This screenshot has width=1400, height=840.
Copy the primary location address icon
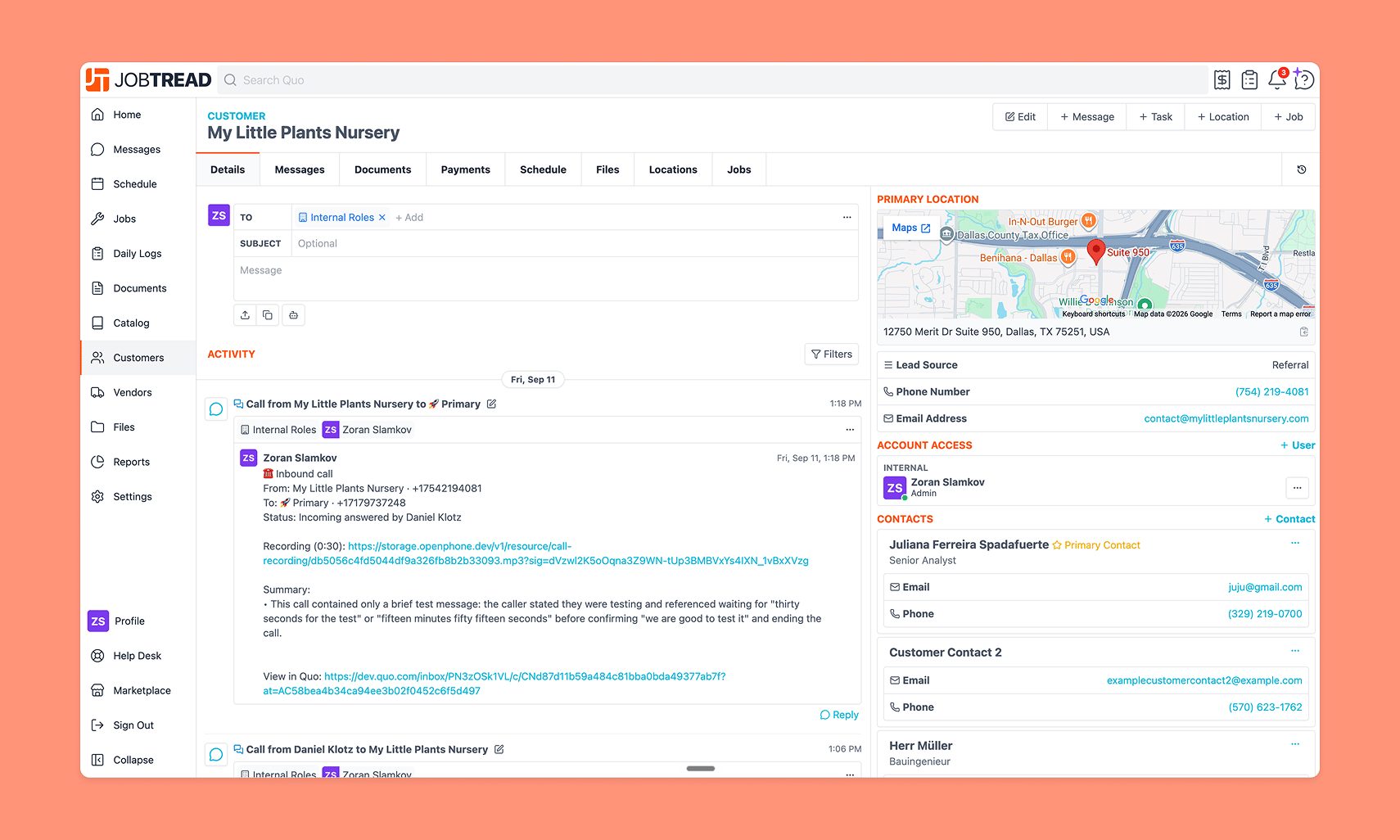(1304, 332)
